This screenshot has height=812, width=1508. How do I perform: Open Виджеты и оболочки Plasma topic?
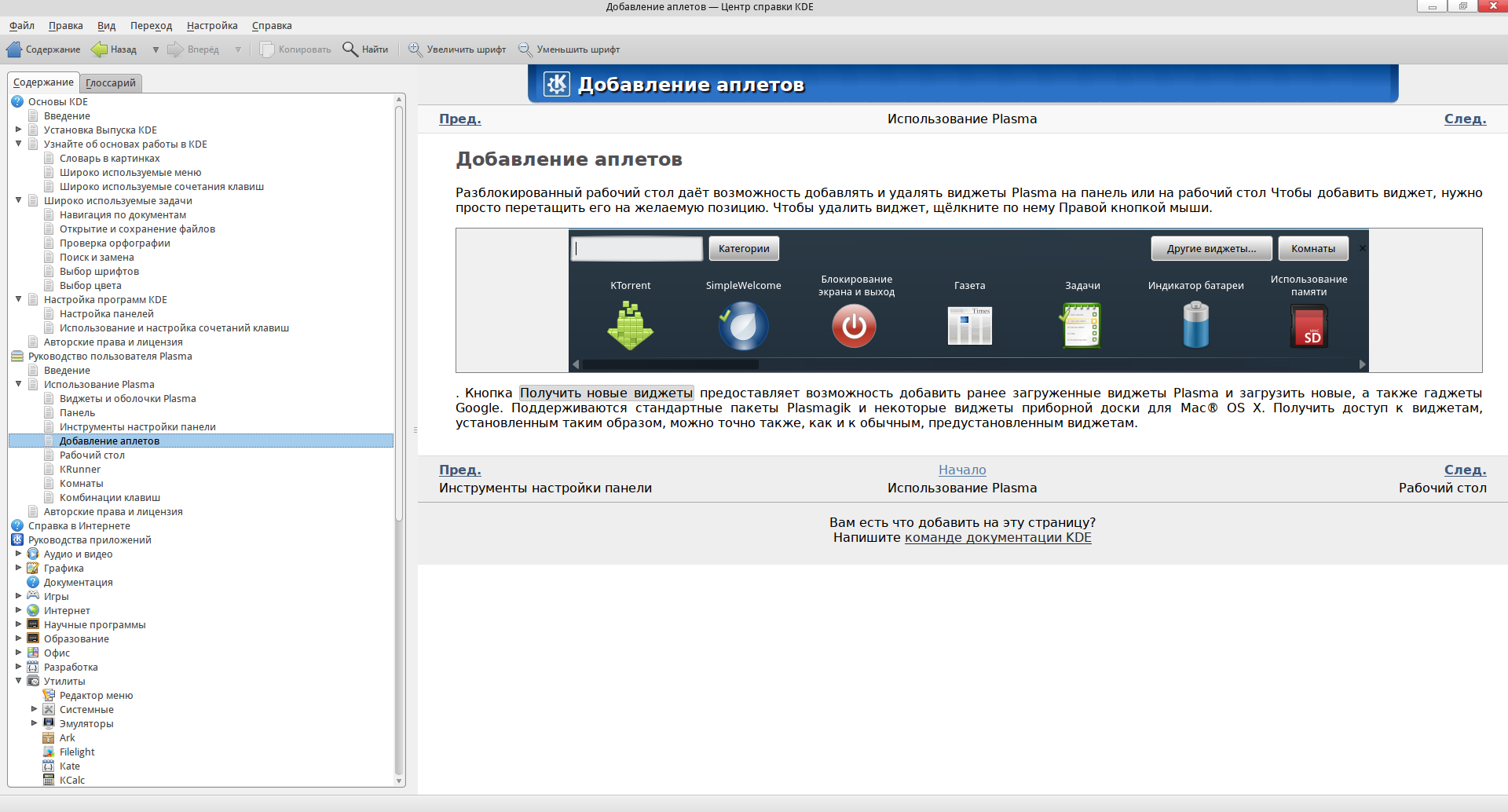[128, 398]
